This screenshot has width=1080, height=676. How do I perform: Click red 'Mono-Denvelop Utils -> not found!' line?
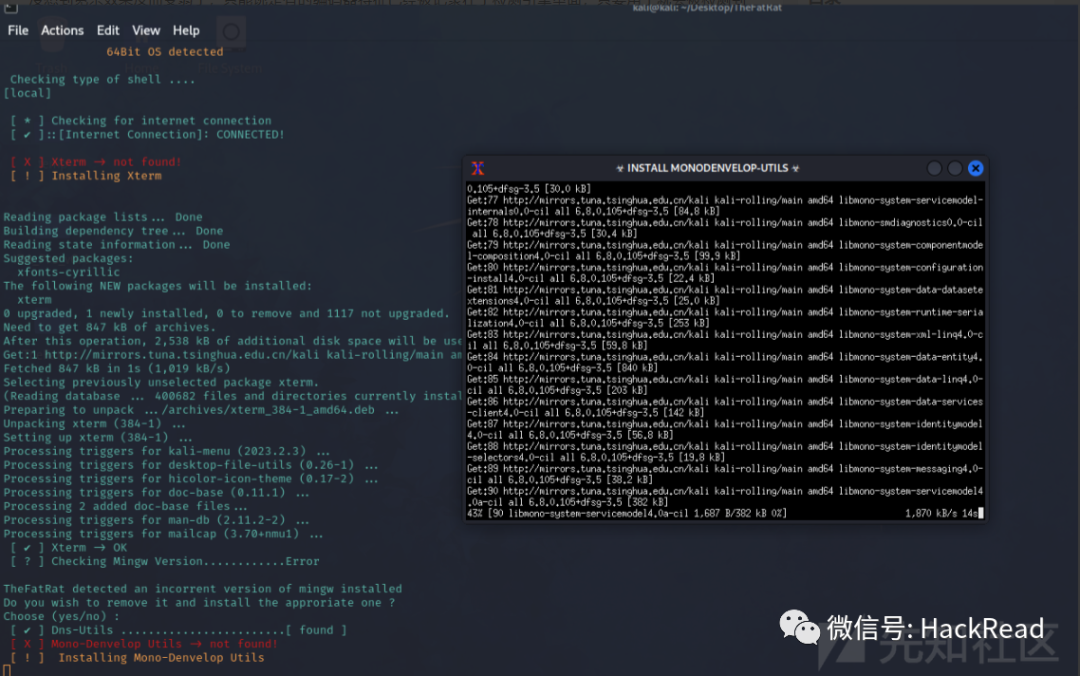pyautogui.click(x=144, y=644)
